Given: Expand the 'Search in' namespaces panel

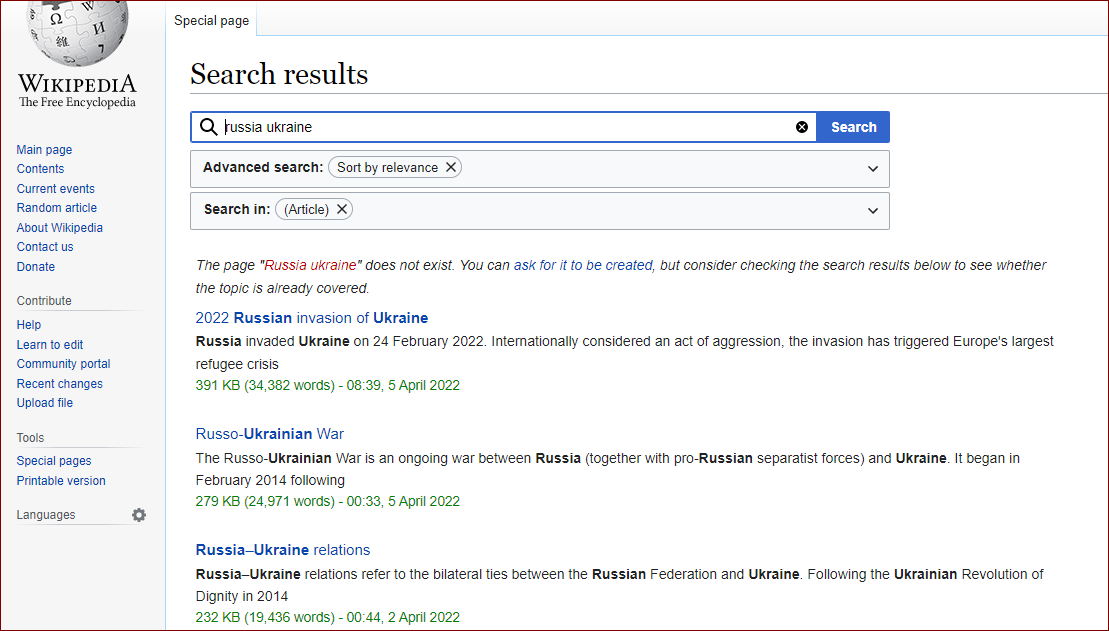Looking at the screenshot, I should (x=873, y=210).
